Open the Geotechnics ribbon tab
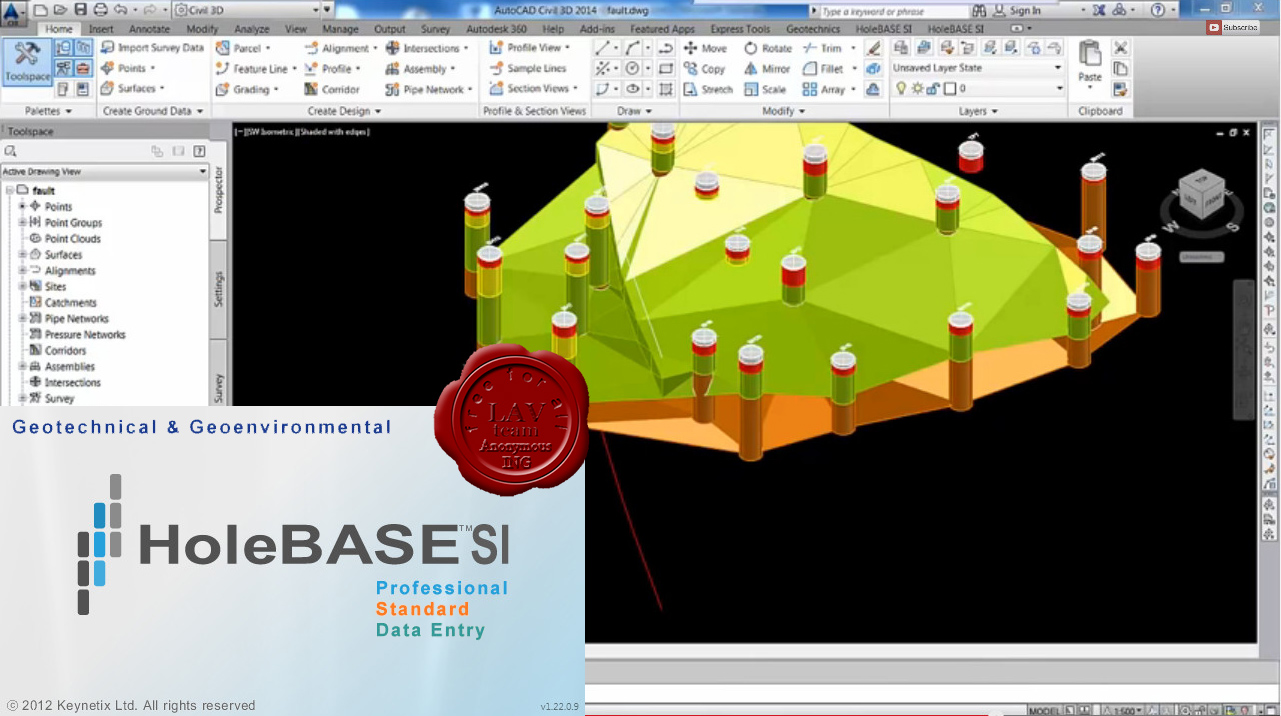The height and width of the screenshot is (716, 1281). click(x=813, y=29)
